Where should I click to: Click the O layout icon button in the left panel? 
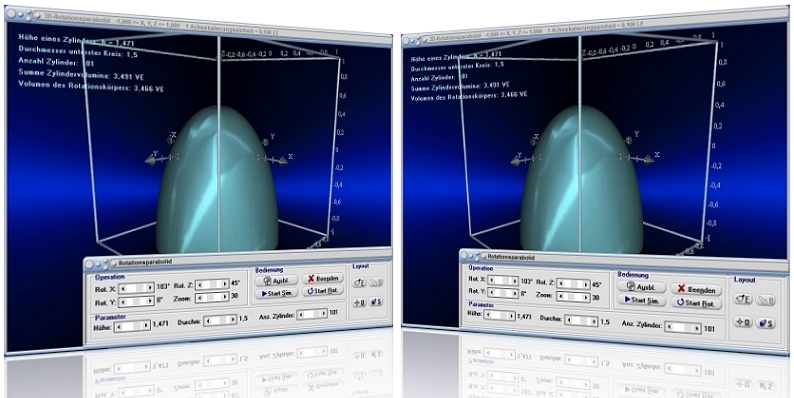tap(360, 302)
